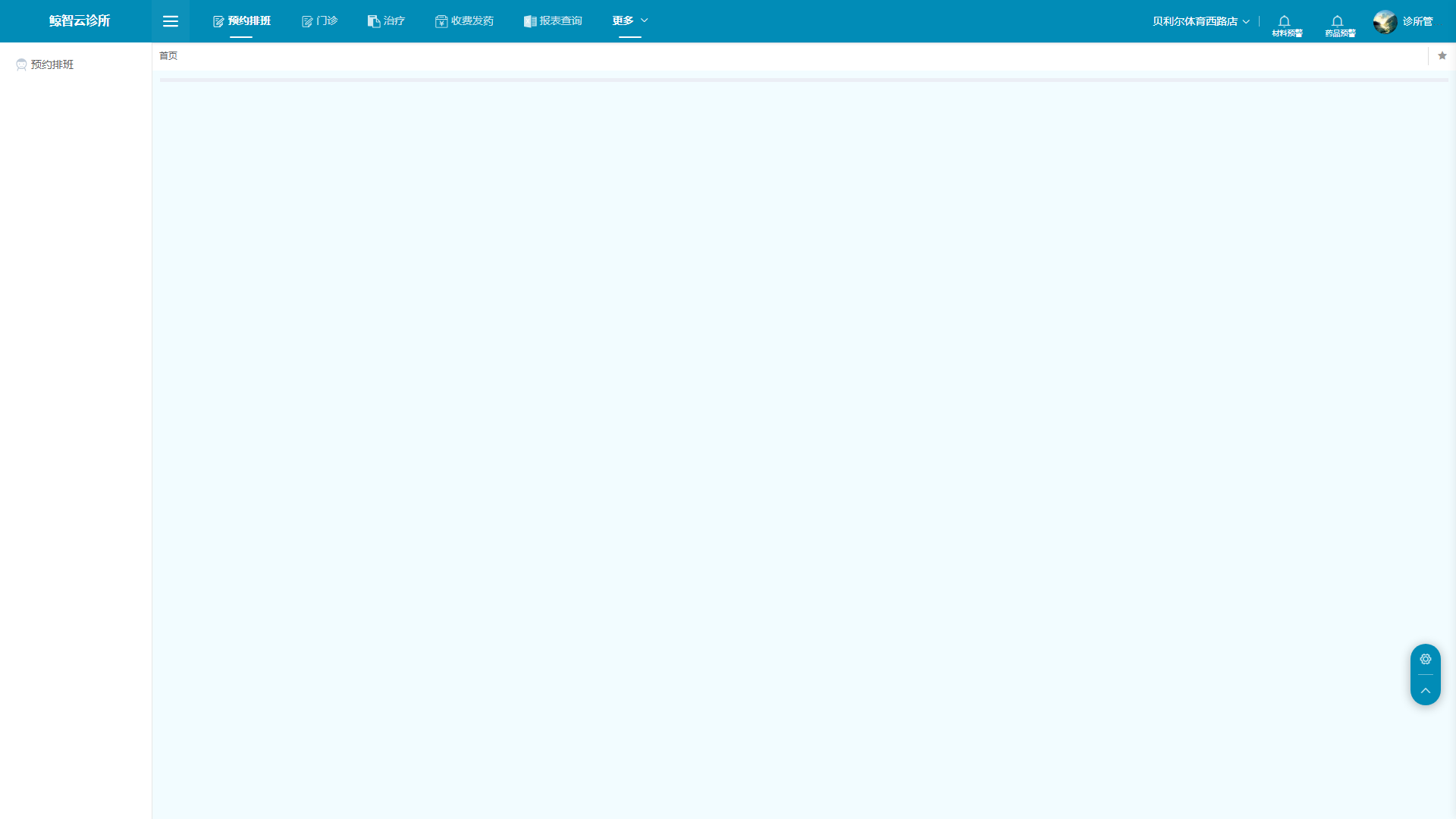Click the star favorite icon
Screen dimensions: 1456x819
point(1442,55)
